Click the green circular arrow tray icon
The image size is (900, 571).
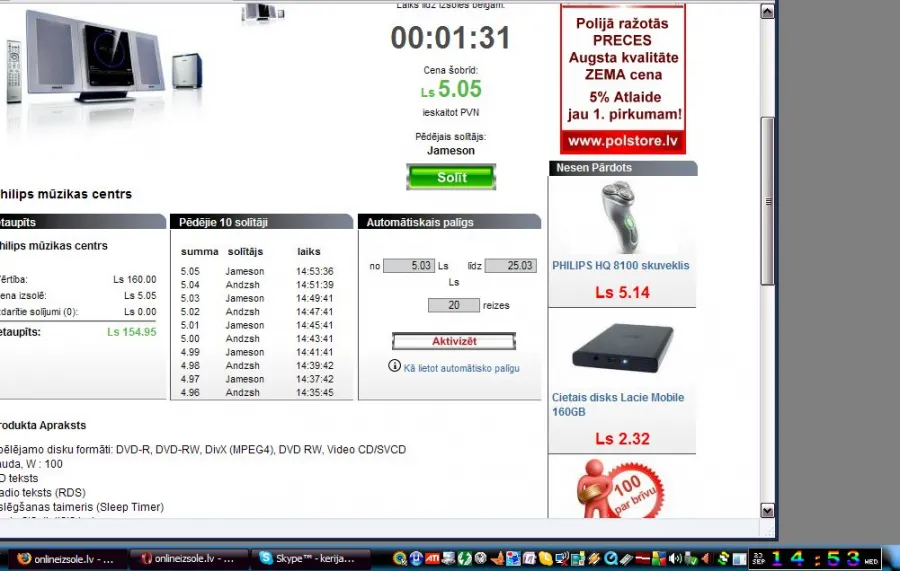pos(464,558)
